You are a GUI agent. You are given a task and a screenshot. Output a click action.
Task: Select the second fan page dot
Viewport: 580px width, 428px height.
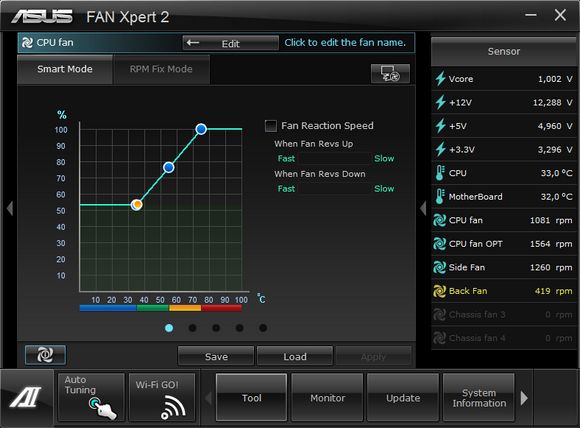click(192, 328)
